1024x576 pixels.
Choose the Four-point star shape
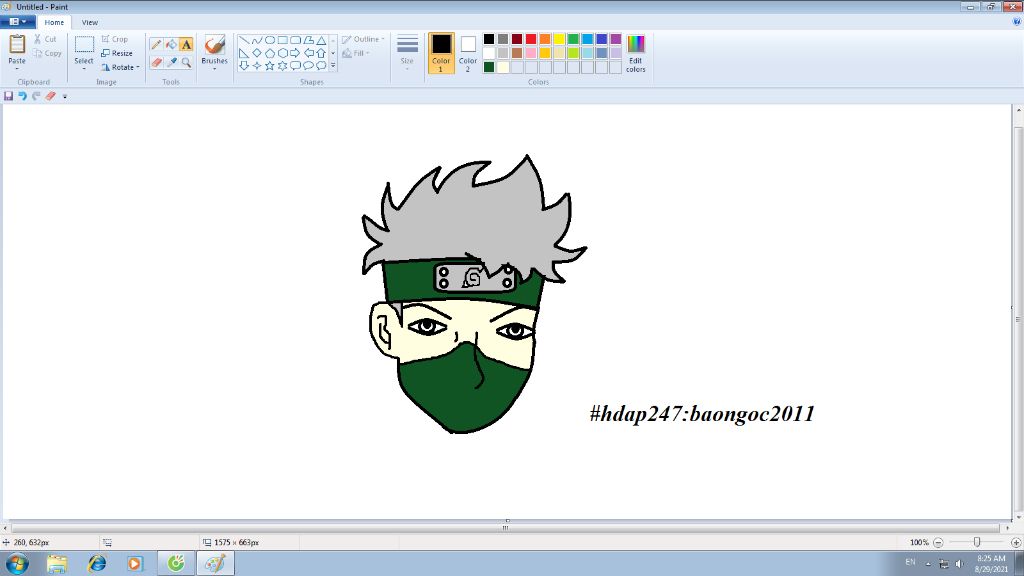click(257, 65)
